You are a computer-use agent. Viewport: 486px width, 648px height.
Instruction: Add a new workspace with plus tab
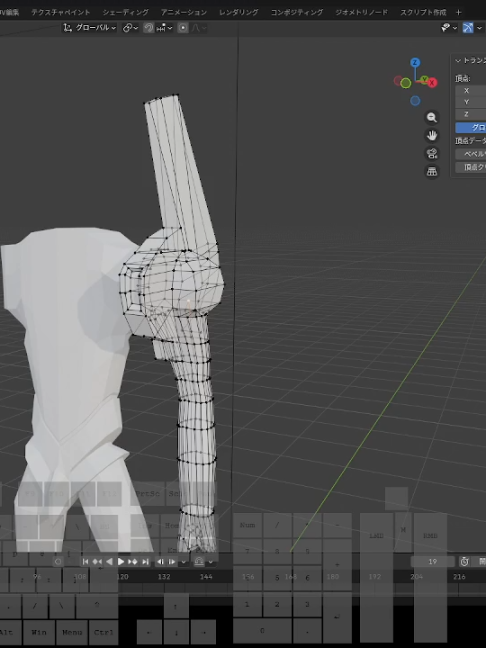point(458,12)
